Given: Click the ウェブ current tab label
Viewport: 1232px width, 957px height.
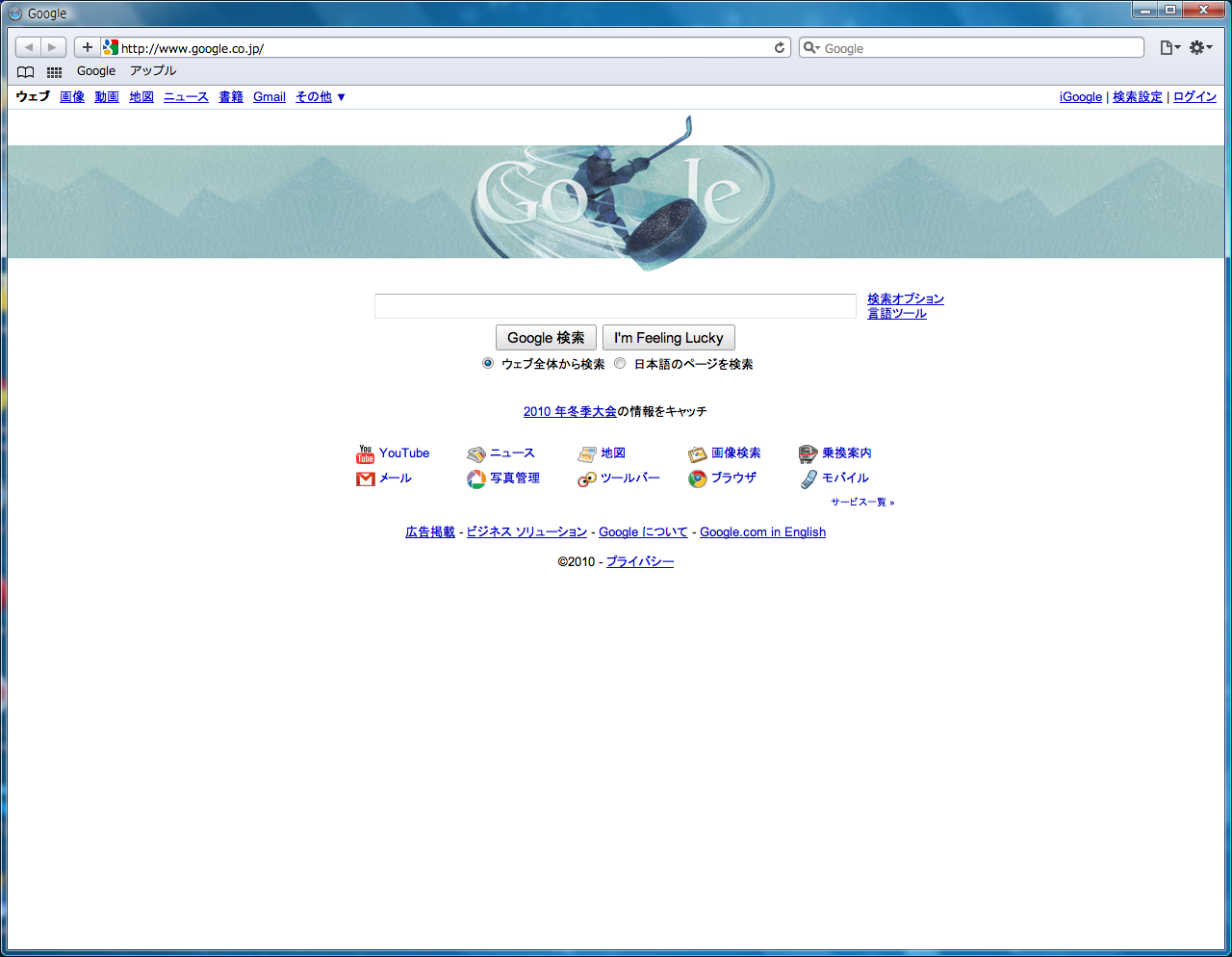Looking at the screenshot, I should coord(33,96).
